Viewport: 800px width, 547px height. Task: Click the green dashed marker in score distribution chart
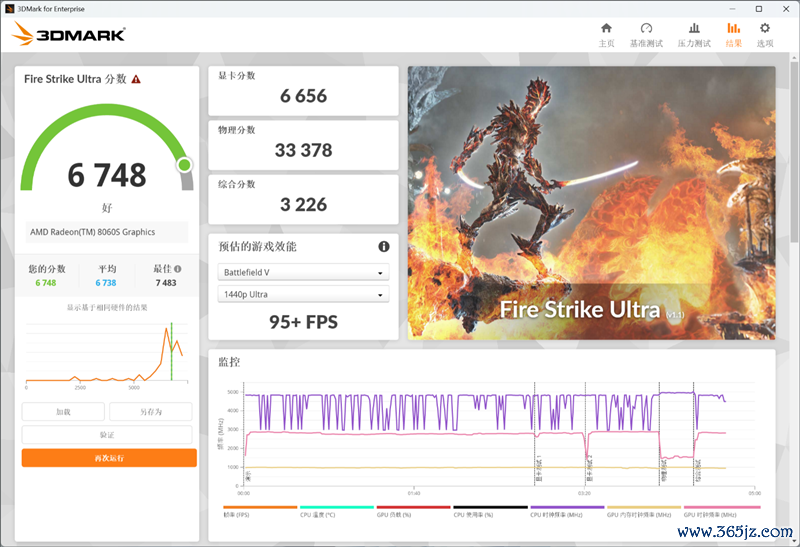(x=171, y=352)
